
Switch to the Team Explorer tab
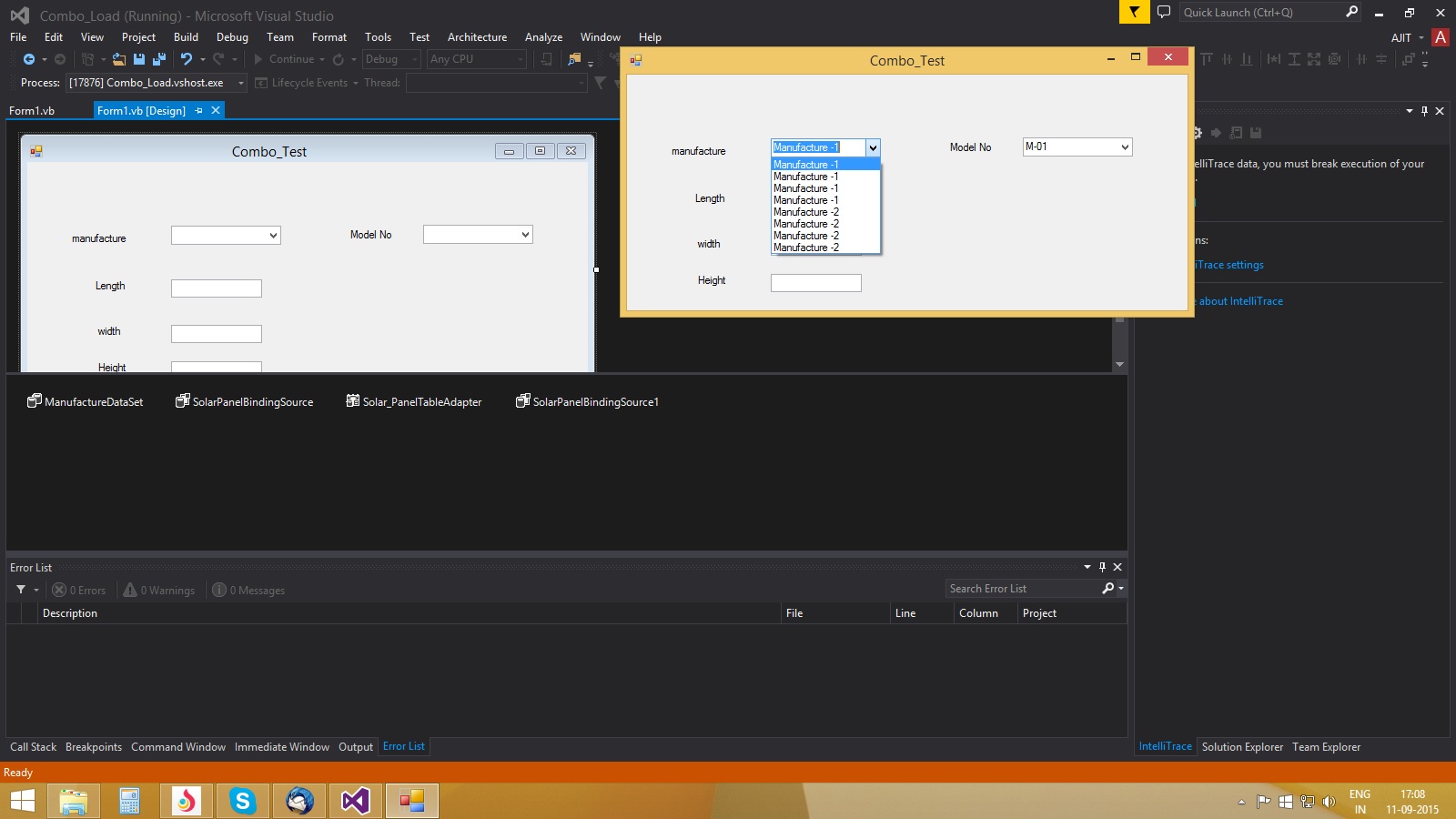(1326, 747)
